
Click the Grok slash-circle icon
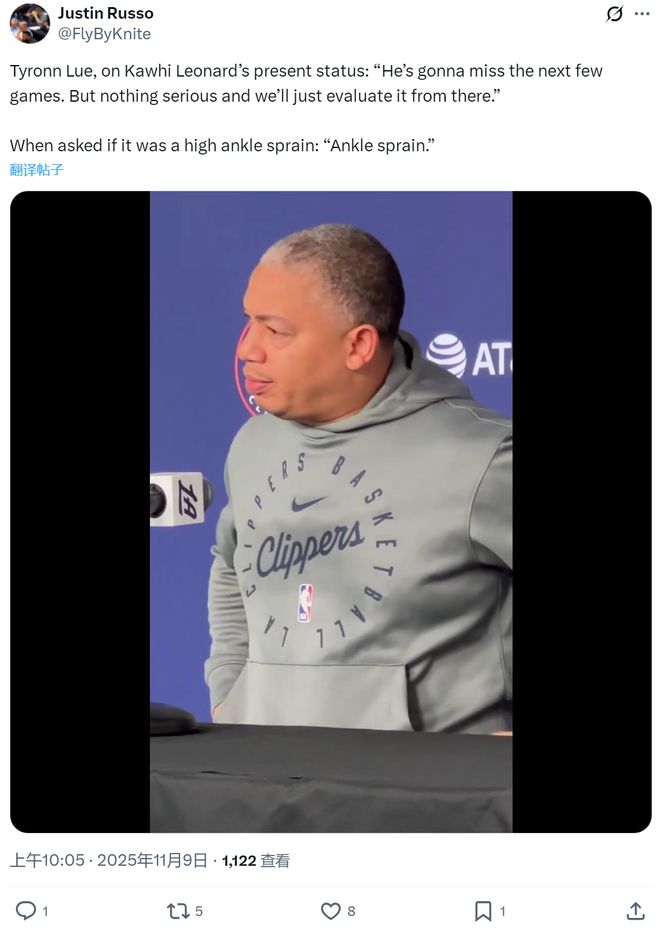coord(614,13)
